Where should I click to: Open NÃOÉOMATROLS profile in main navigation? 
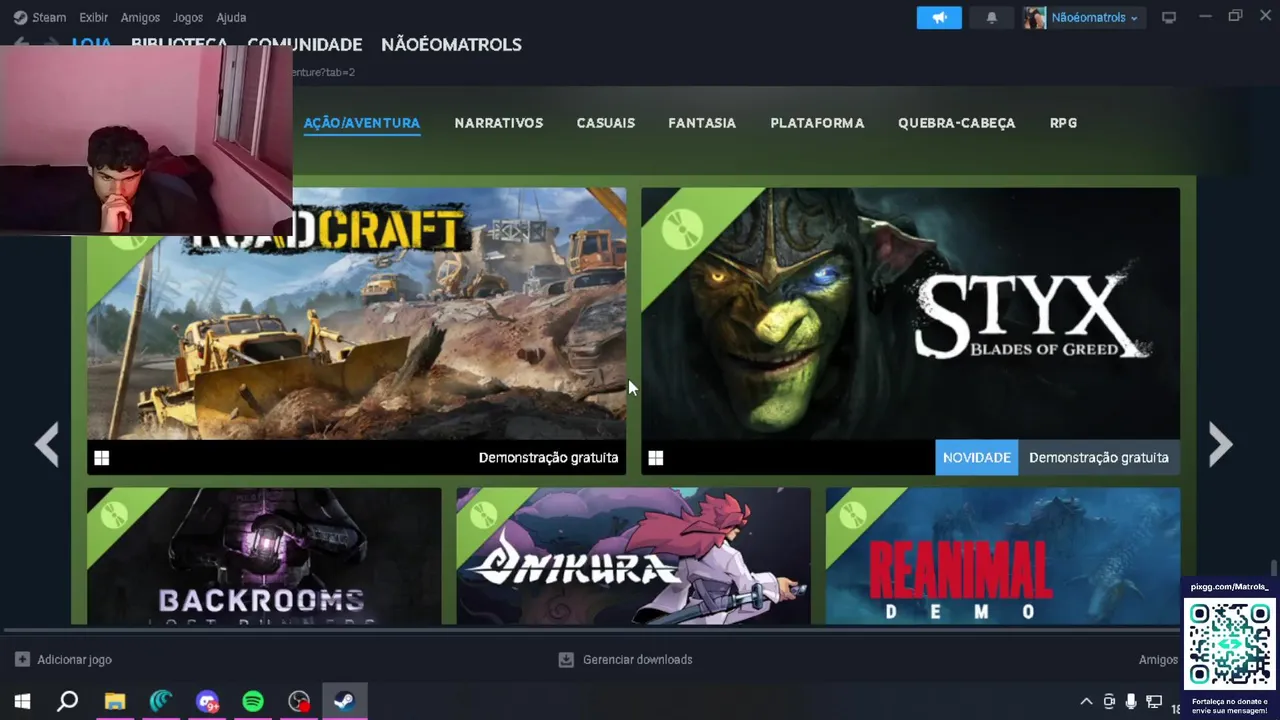(x=451, y=45)
